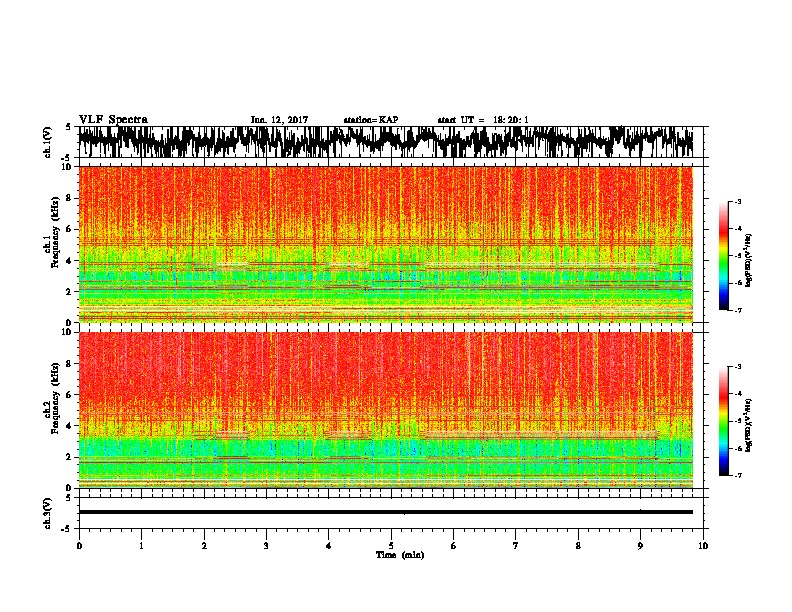Click the time axis tick label "1"
Image resolution: width=792 pixels, height=612 pixels.
click(x=141, y=546)
